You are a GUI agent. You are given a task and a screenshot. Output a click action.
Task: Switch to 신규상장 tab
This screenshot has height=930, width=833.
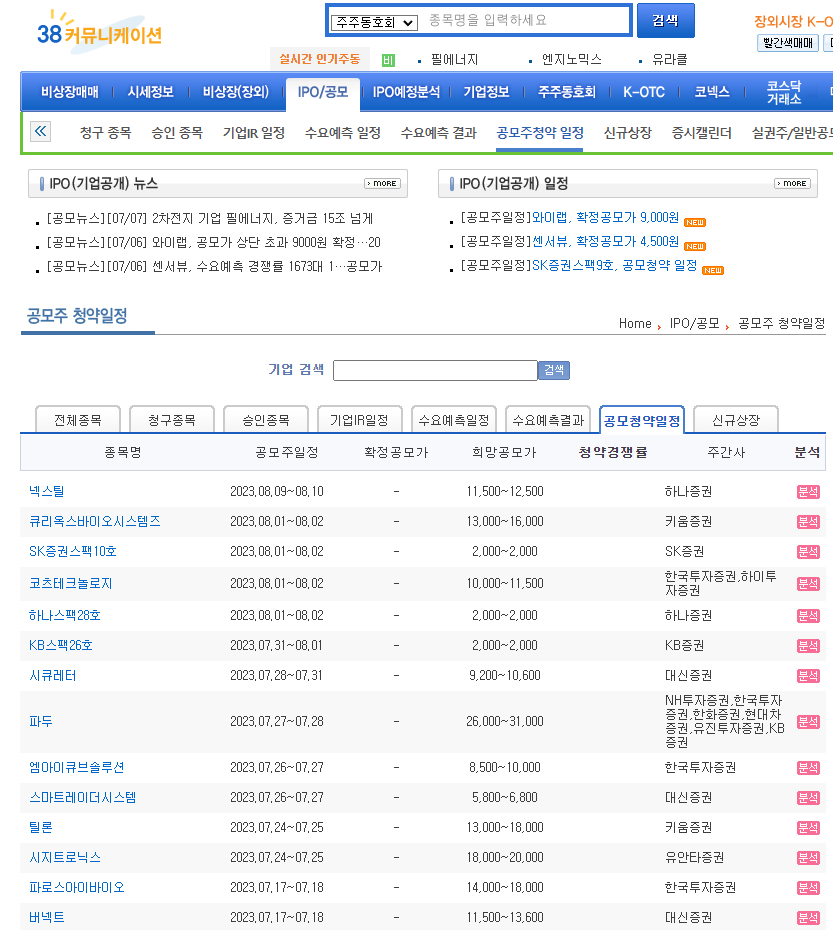coord(736,420)
